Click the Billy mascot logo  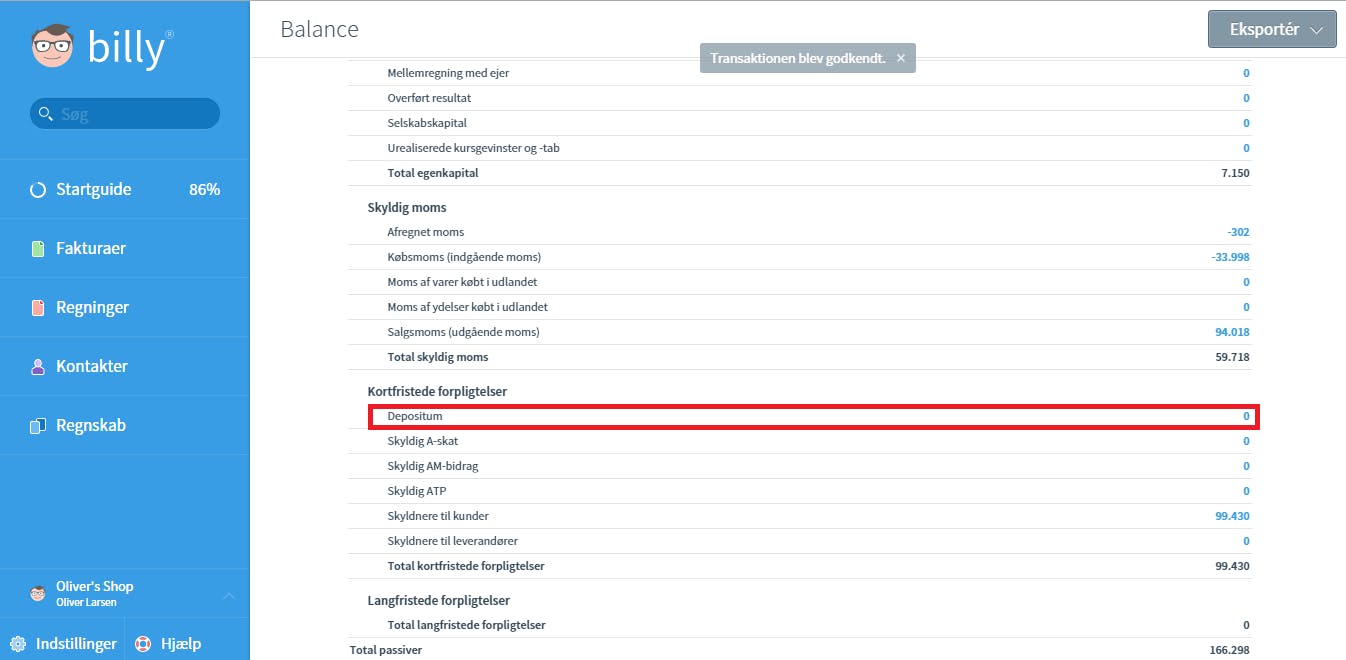tap(53, 46)
